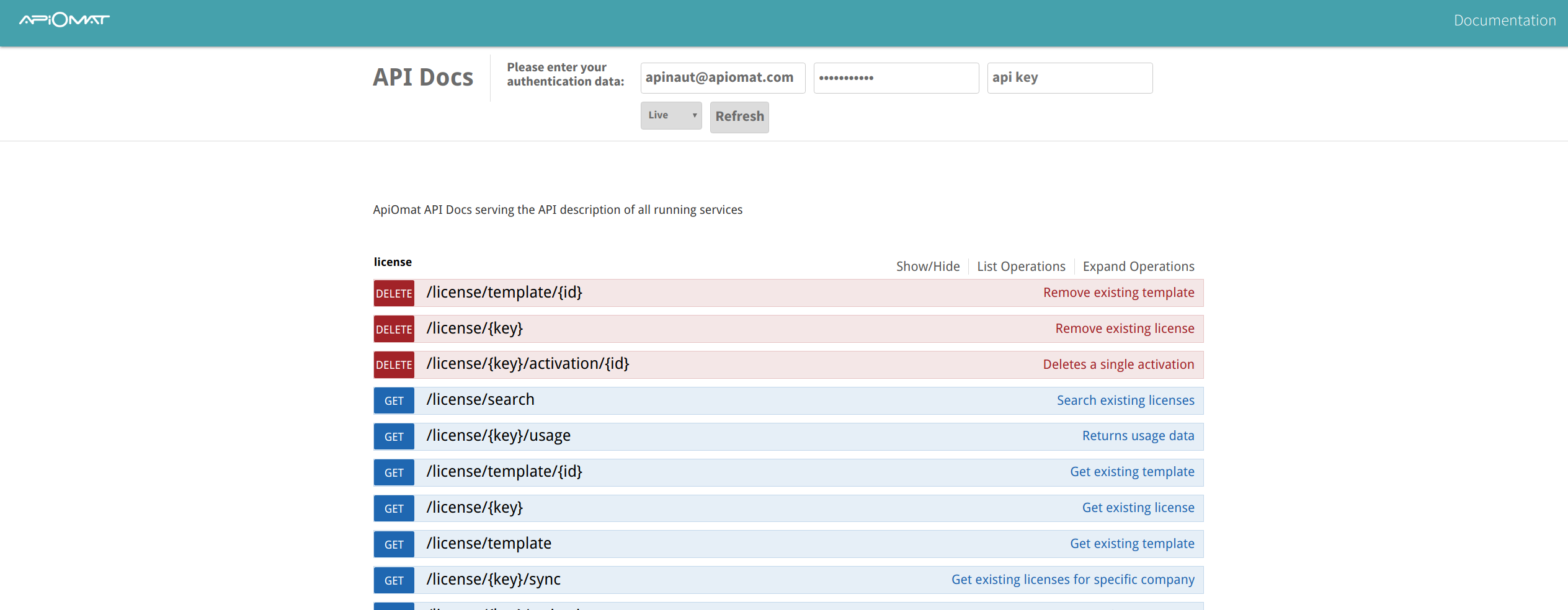
Task: Expand the /license/search path
Action: tap(480, 400)
